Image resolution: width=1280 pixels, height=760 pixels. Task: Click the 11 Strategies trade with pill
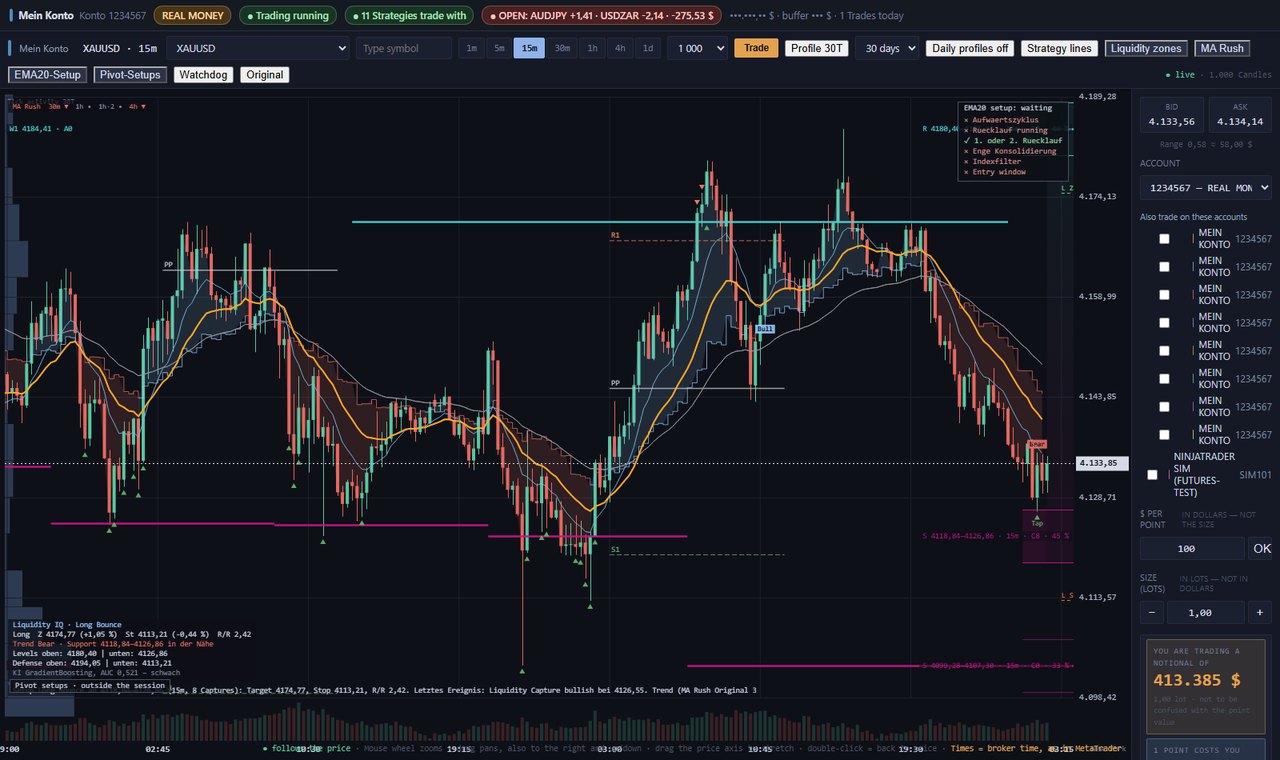tap(409, 16)
